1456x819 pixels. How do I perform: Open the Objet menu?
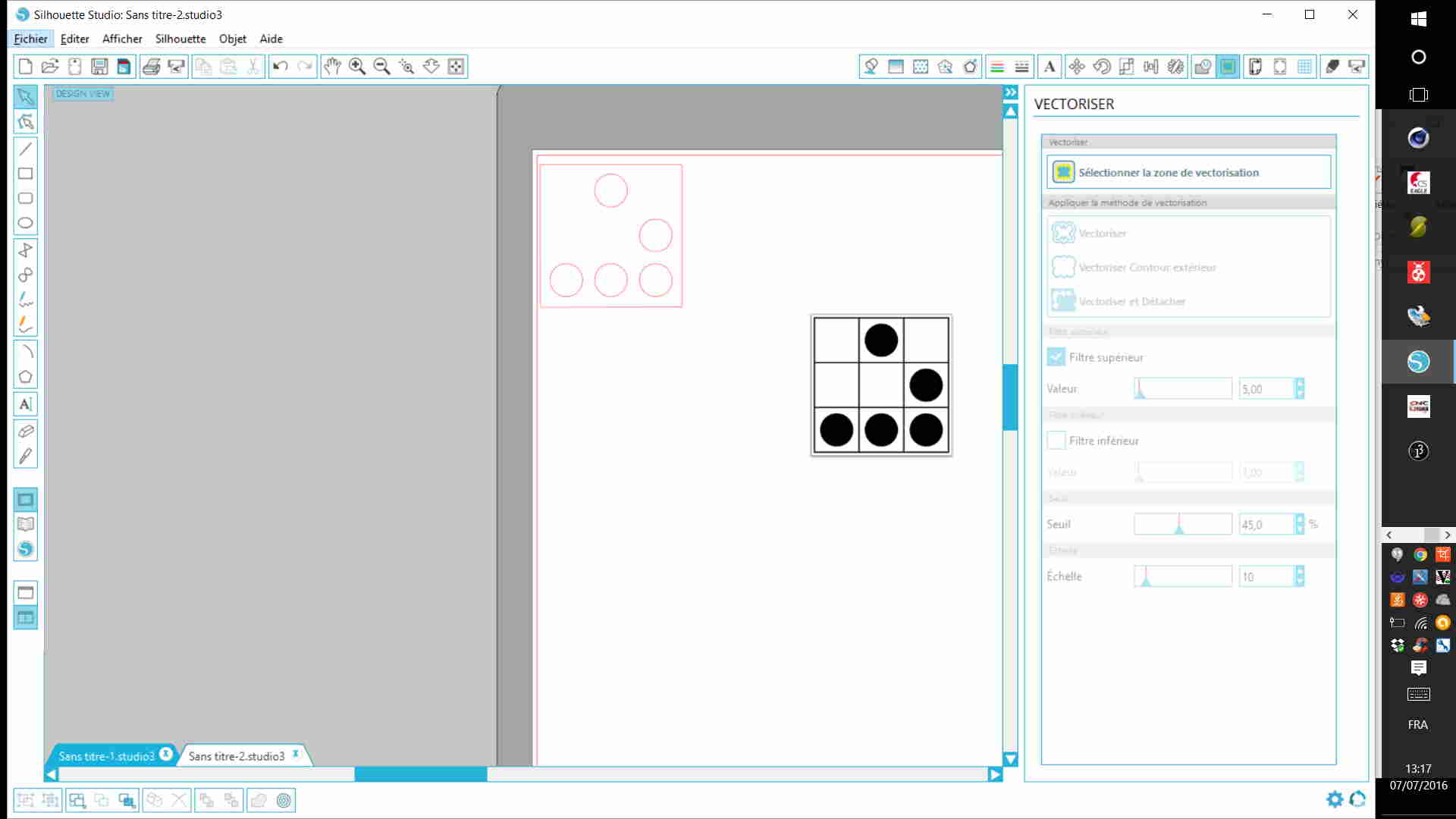tap(232, 39)
